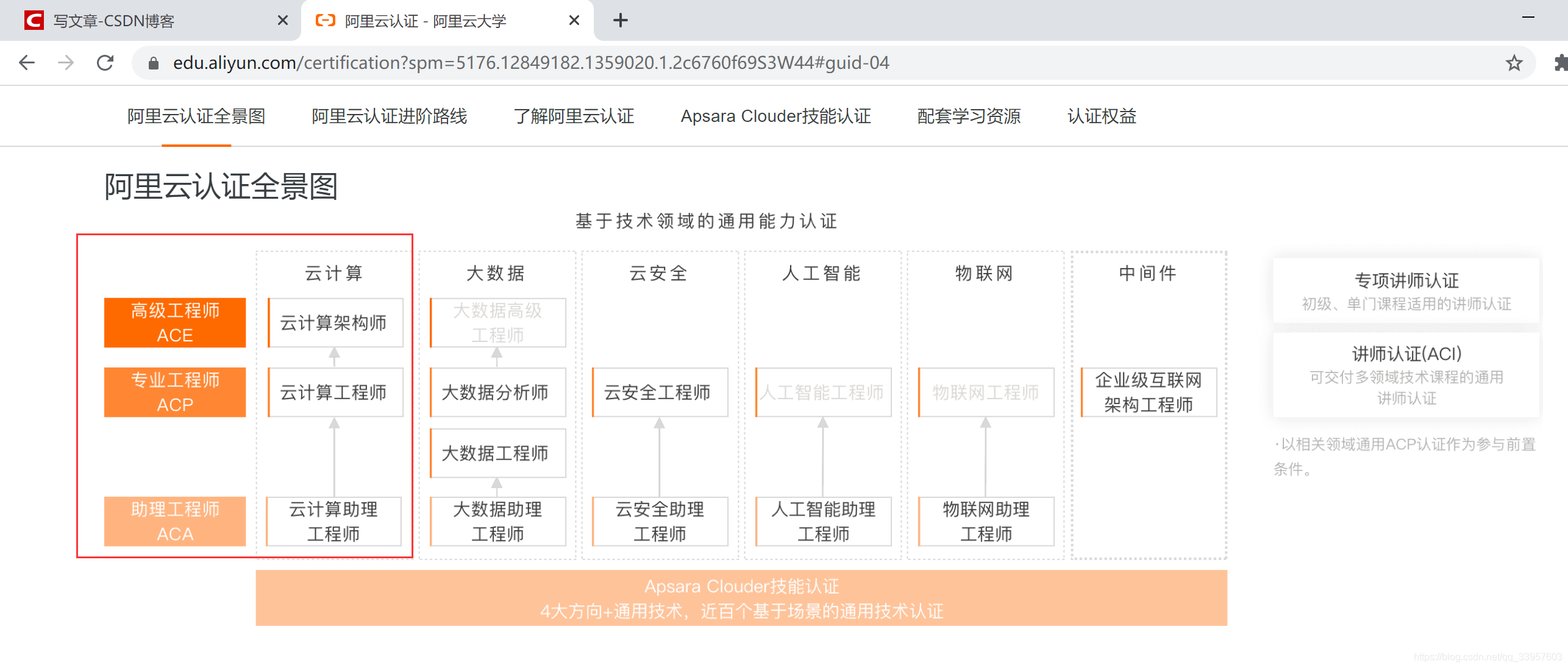Open the 物联网助理工程师 certification box

pyautogui.click(x=986, y=521)
